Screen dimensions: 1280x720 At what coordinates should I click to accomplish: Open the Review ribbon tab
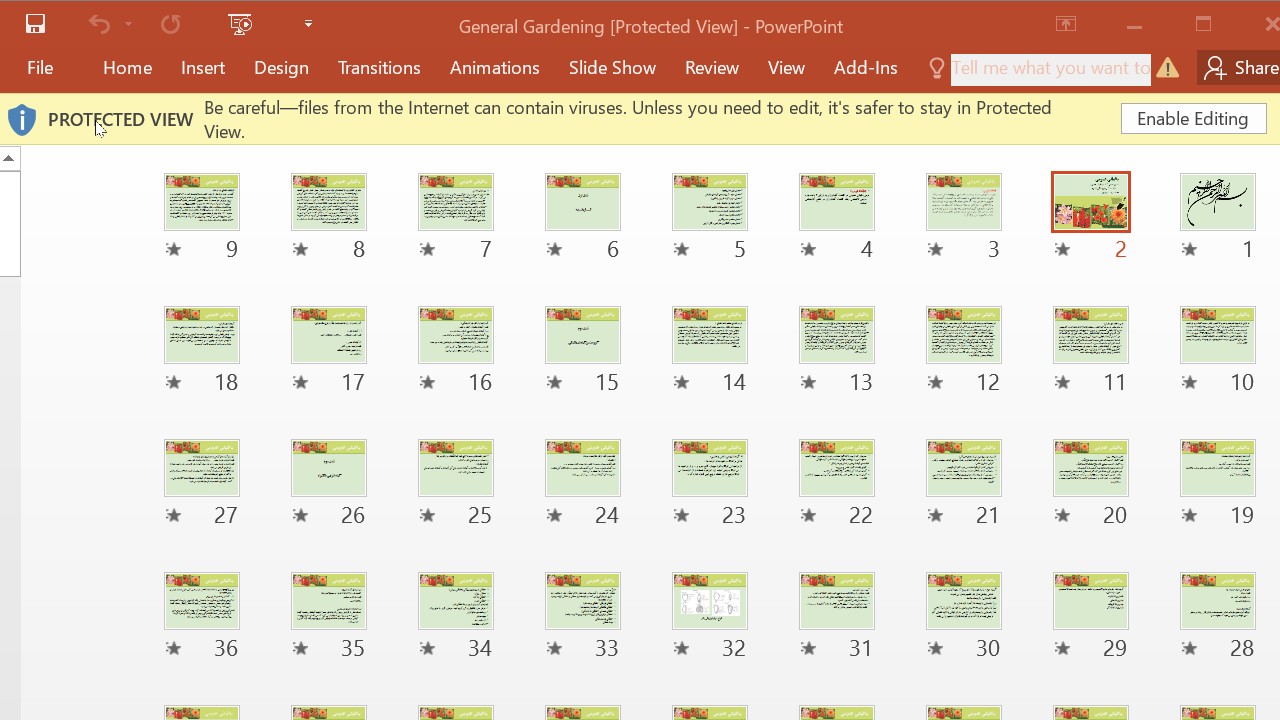[x=712, y=68]
